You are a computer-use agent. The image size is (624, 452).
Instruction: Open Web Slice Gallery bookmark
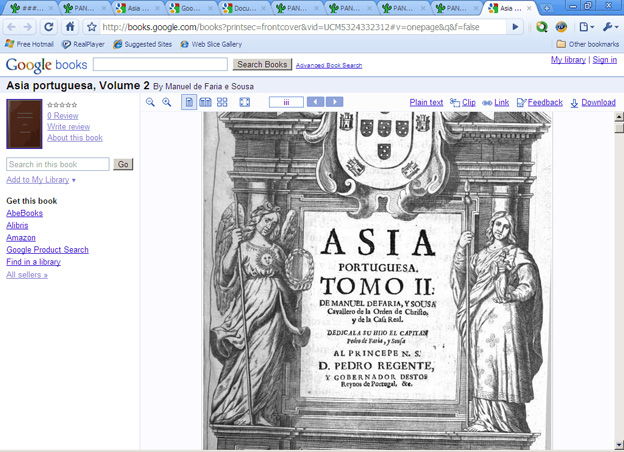pyautogui.click(x=211, y=44)
